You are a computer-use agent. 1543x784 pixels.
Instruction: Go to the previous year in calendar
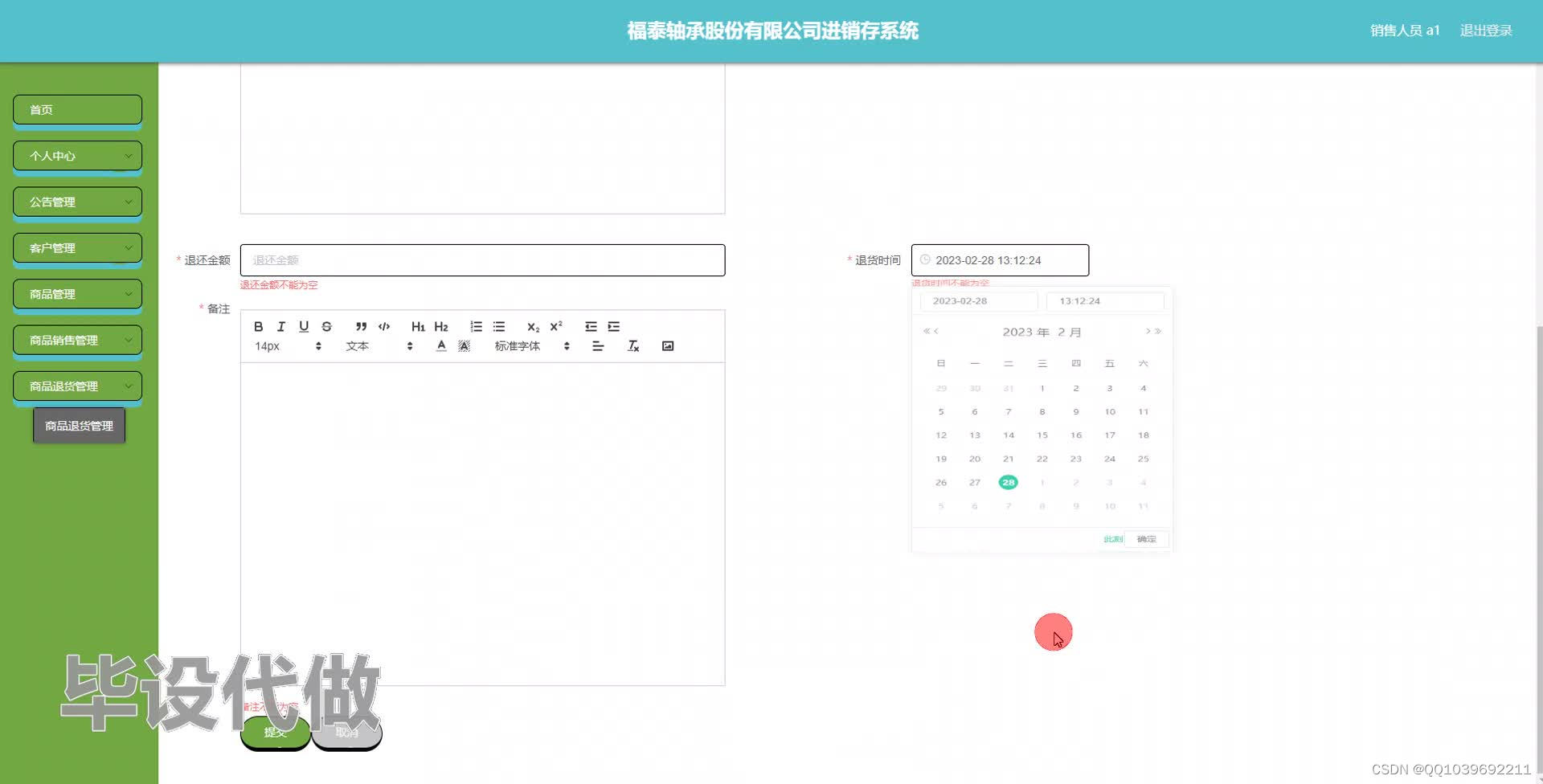[x=927, y=331]
